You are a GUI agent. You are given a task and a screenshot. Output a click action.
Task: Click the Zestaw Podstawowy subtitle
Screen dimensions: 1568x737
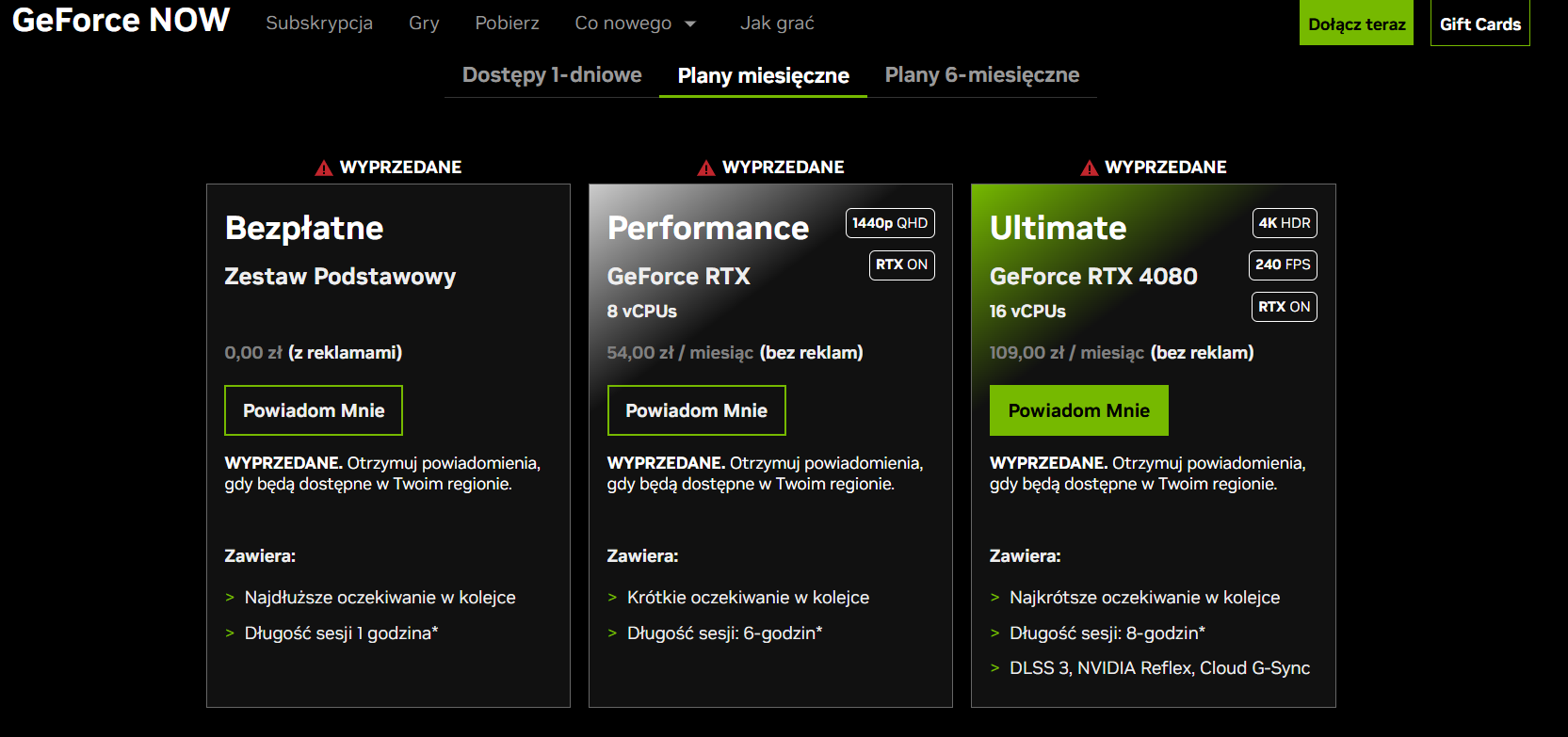[340, 277]
